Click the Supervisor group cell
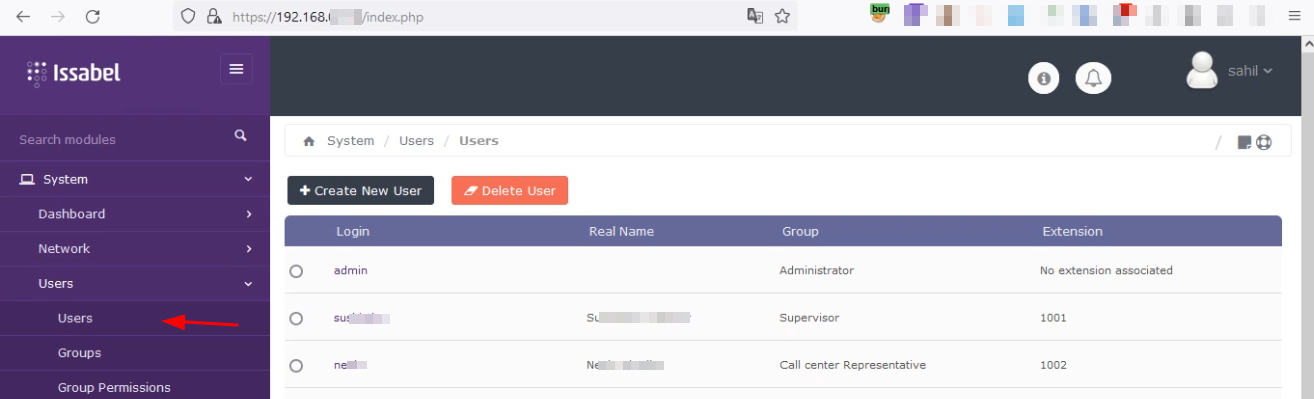This screenshot has width=1314, height=399. (x=809, y=318)
